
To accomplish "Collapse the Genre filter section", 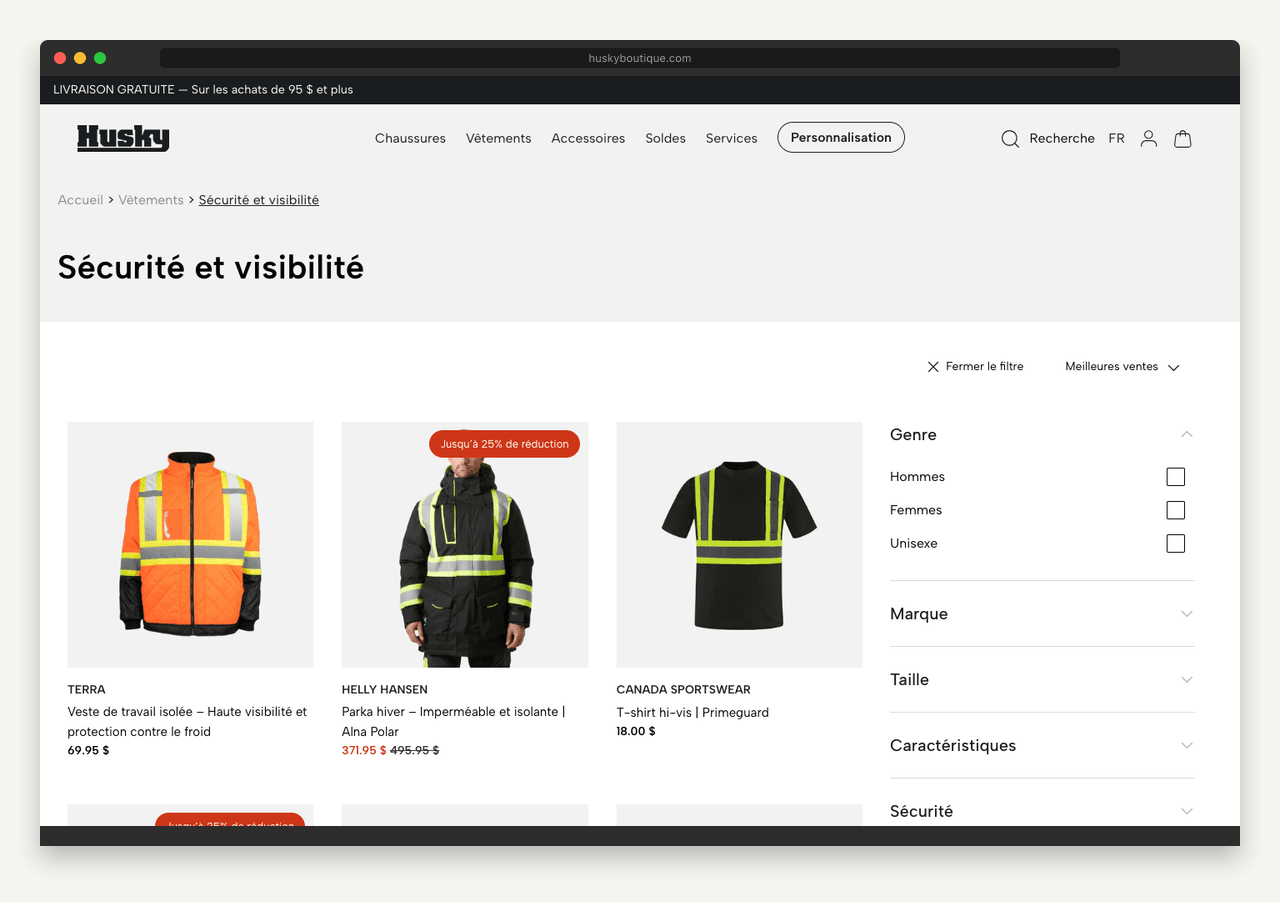I will click(1186, 434).
